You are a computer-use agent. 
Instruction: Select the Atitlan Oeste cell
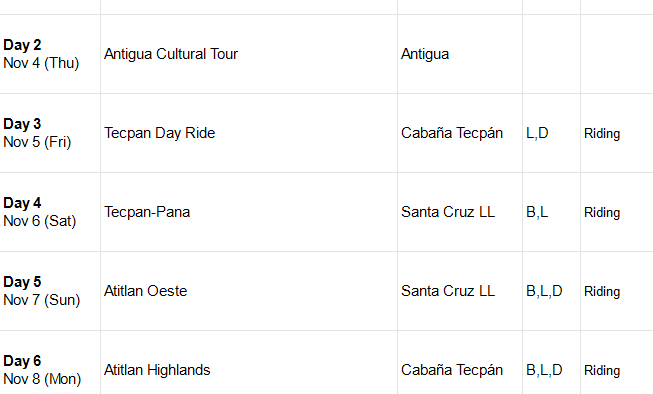(249, 291)
